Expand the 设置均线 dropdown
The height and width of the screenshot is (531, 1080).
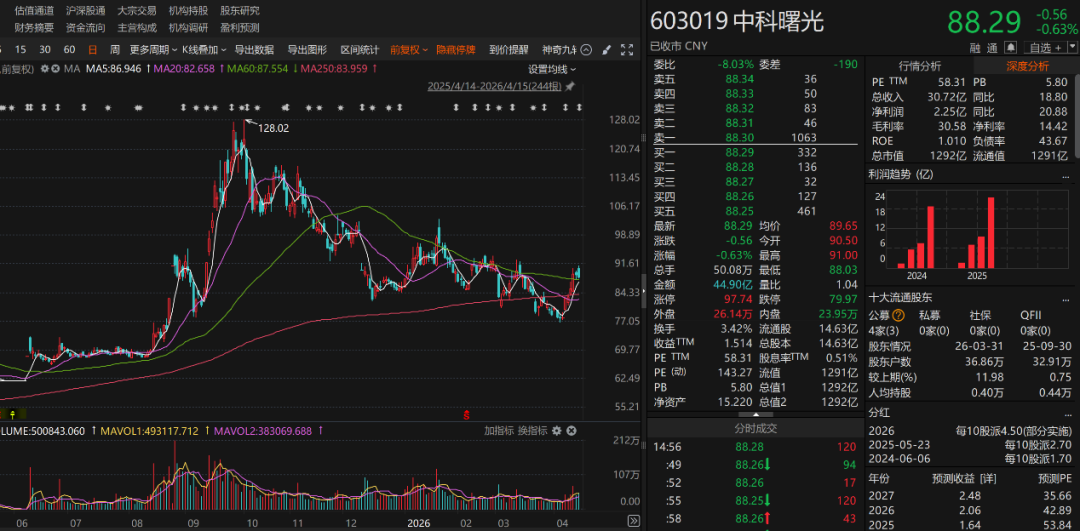click(553, 68)
